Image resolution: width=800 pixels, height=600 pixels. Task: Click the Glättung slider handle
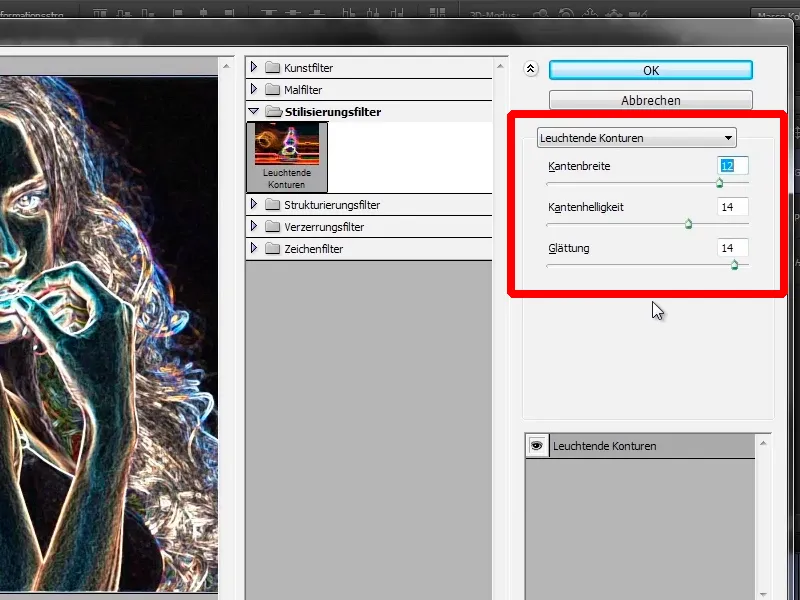click(x=734, y=265)
